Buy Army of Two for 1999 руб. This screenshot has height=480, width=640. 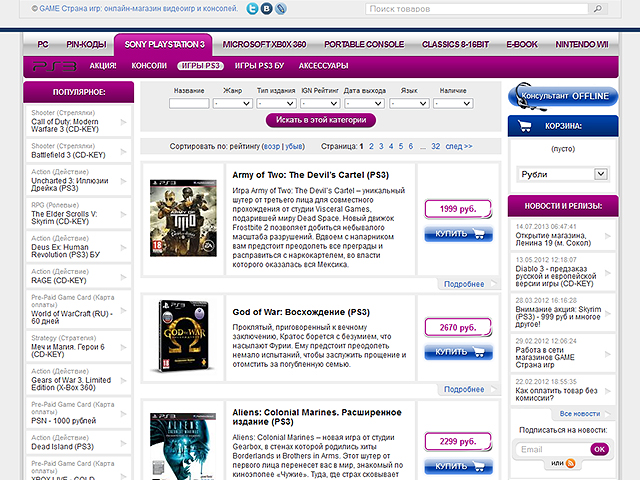(457, 234)
